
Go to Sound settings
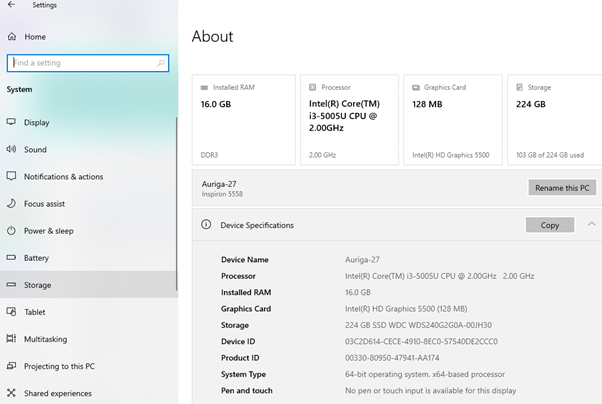coord(89,149)
